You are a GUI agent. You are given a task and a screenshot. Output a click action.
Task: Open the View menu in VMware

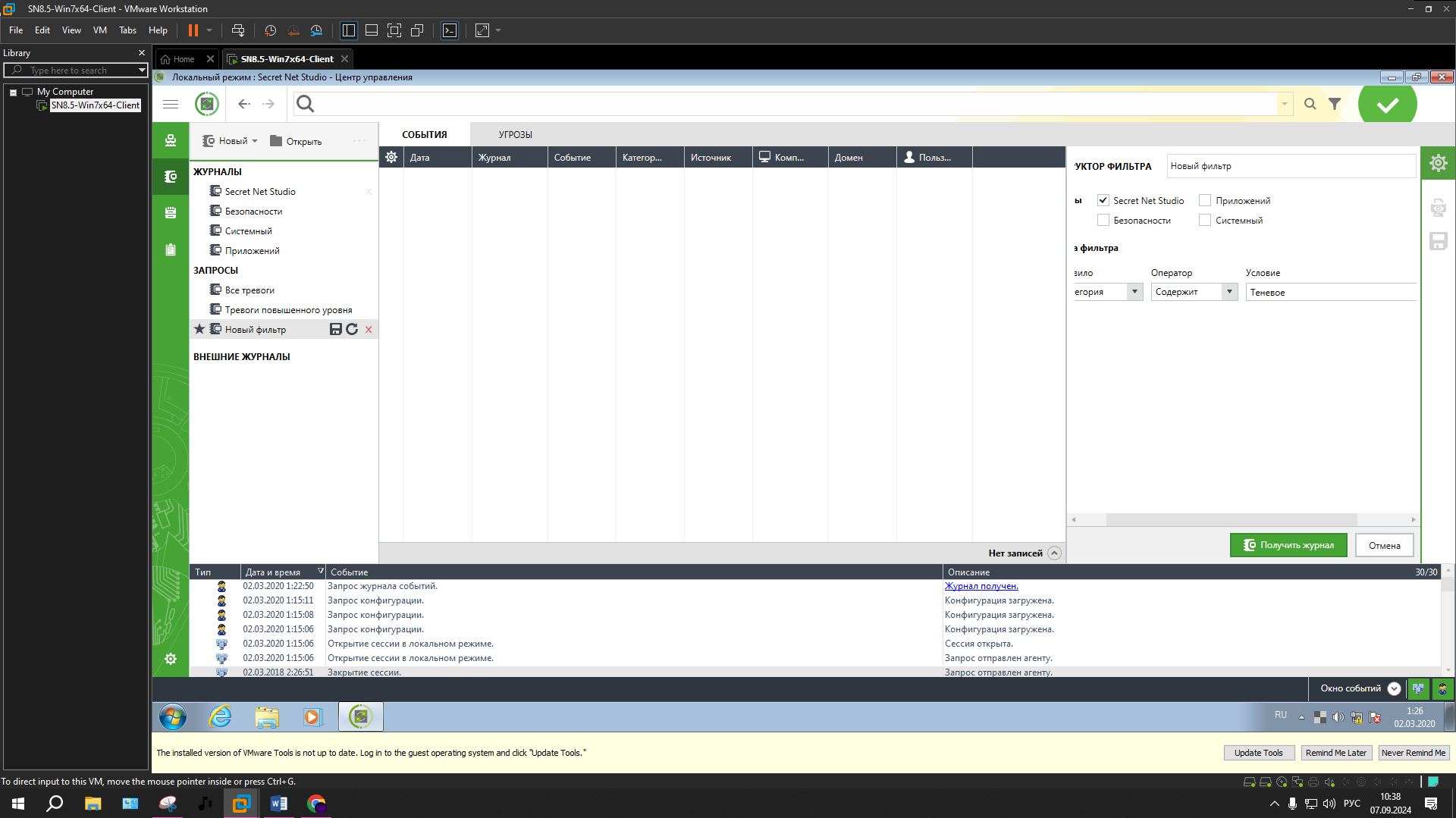(71, 30)
